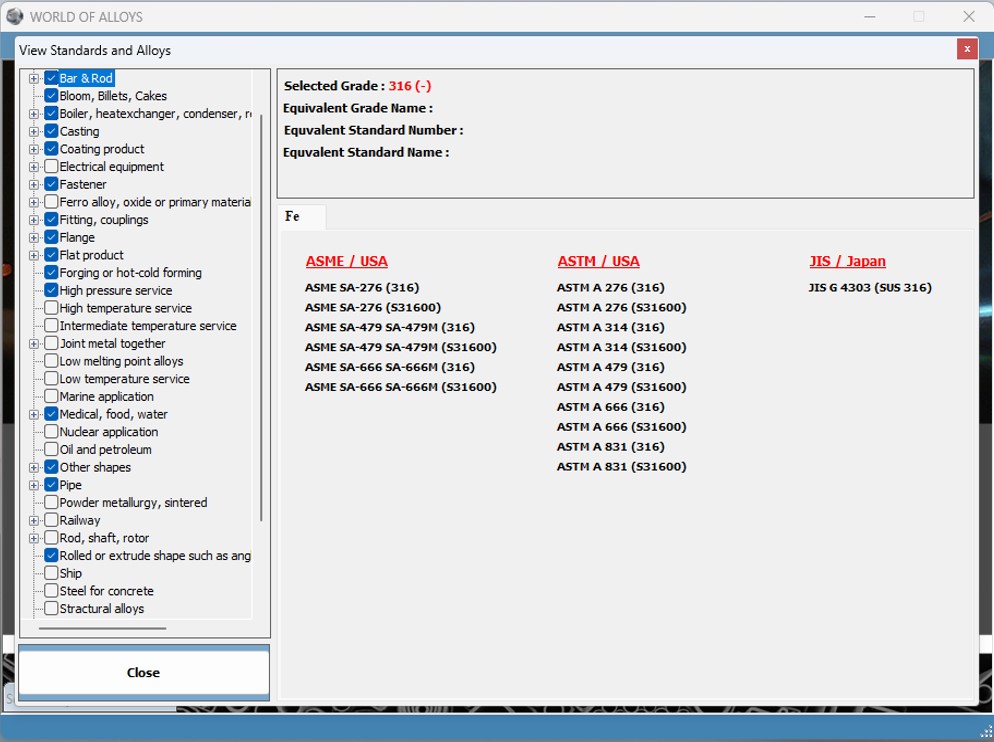Select Powder metallurgy, sintered item

coord(133,502)
